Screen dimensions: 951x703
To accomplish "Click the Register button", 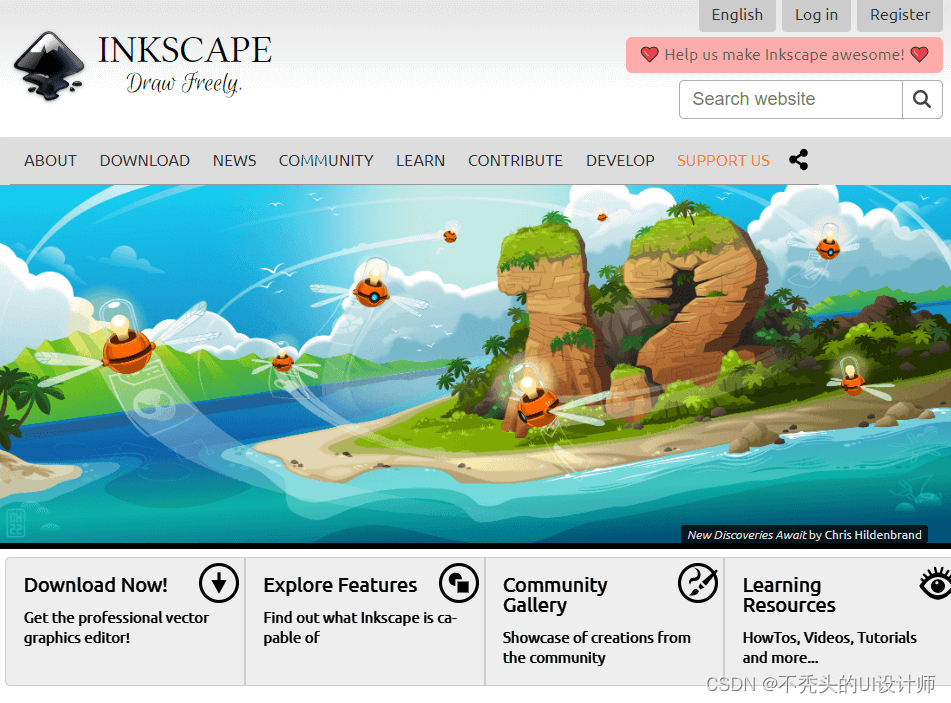I will 900,15.
